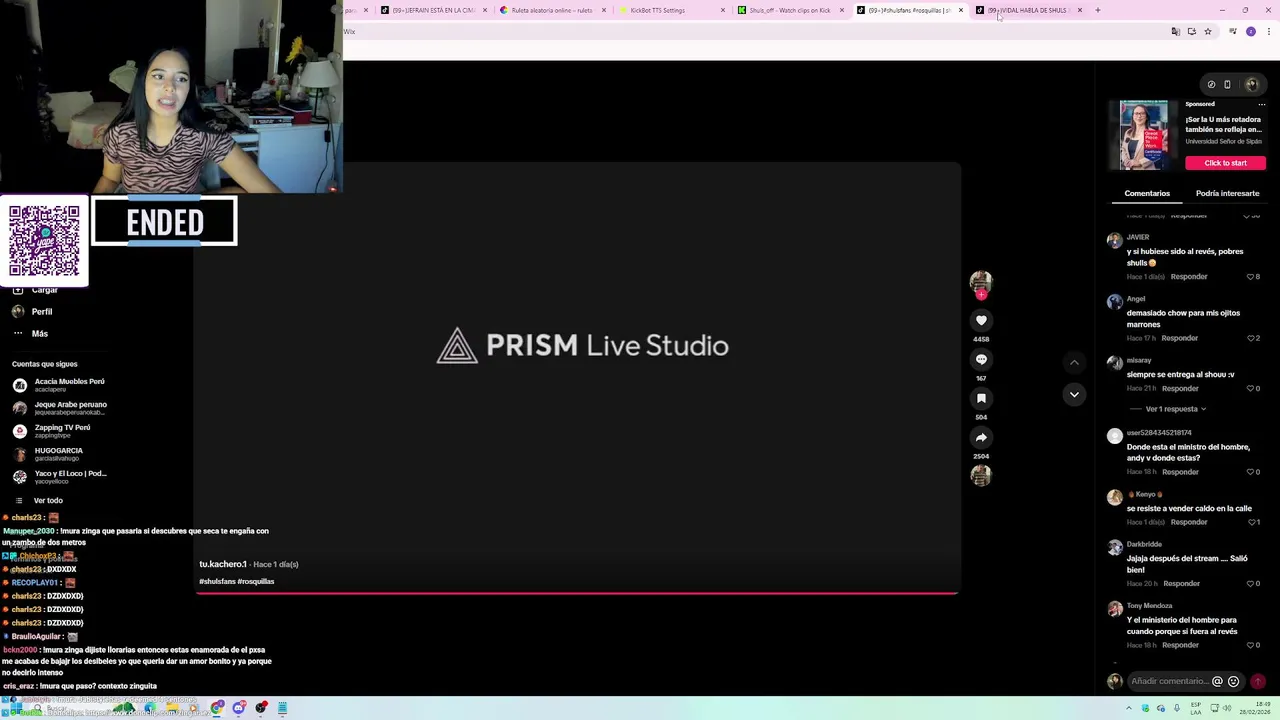Open Chrome from the Windows taskbar
Screen dimensions: 1280x720
click(x=217, y=708)
